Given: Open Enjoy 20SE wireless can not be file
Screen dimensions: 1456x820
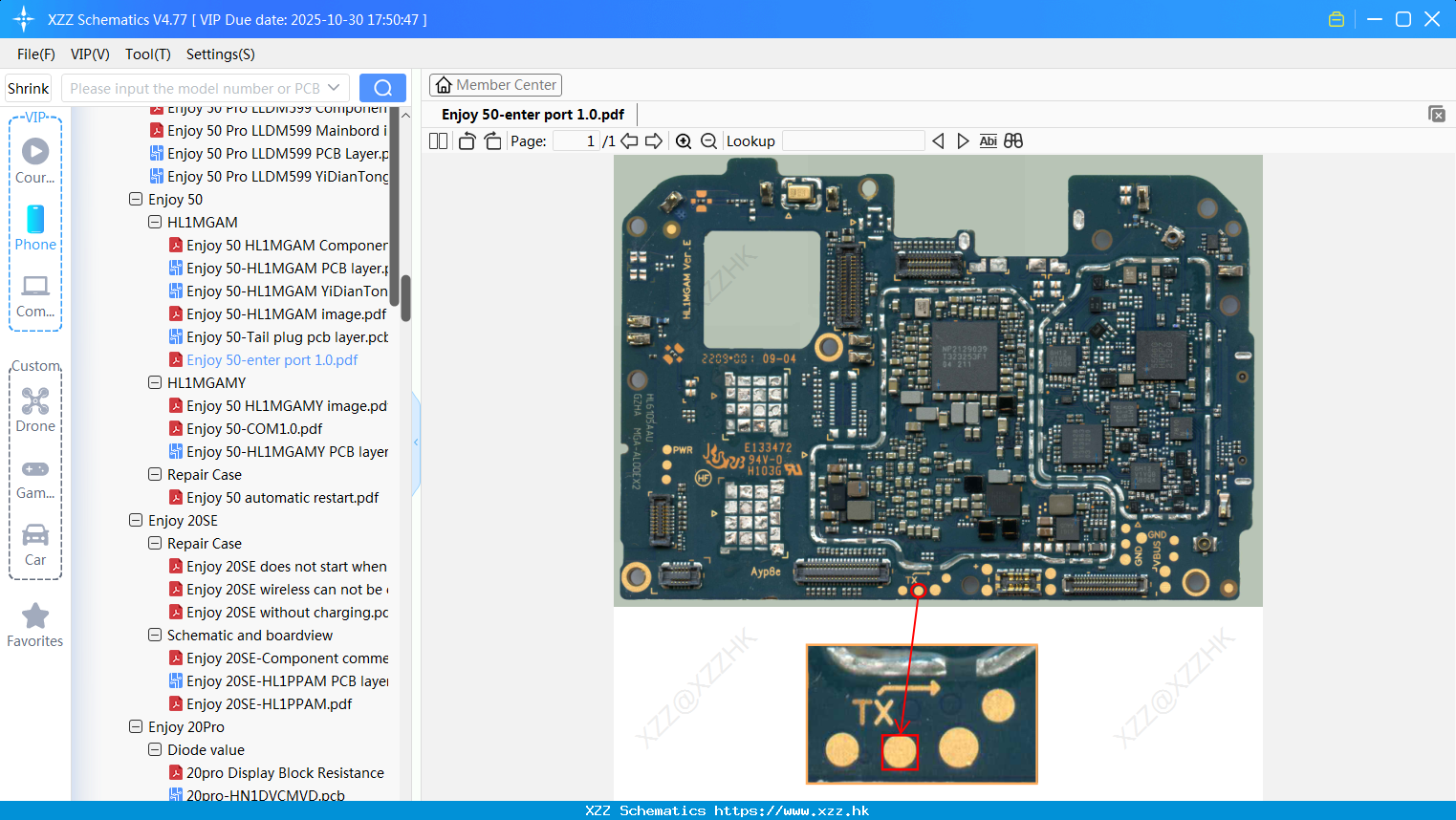Looking at the screenshot, I should 278,589.
